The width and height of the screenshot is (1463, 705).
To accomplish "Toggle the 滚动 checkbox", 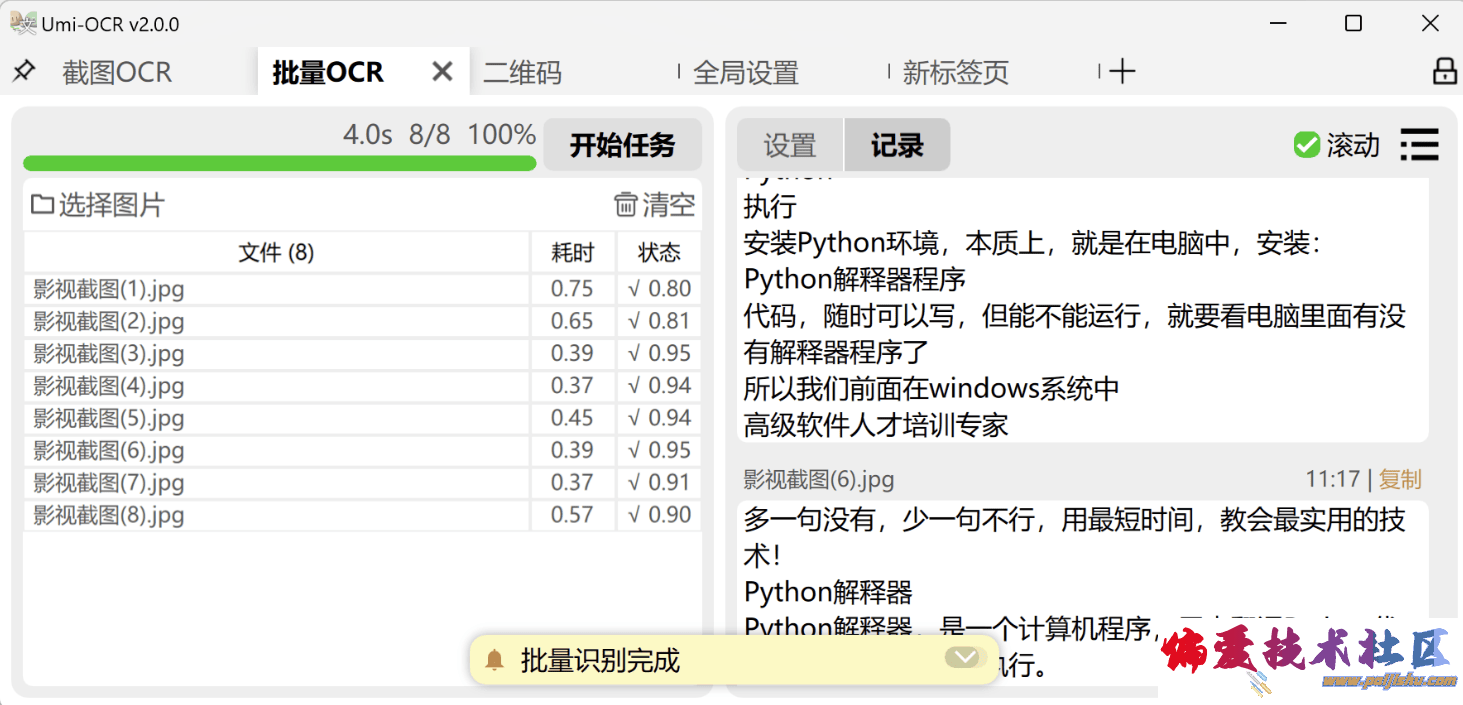I will pos(1306,145).
